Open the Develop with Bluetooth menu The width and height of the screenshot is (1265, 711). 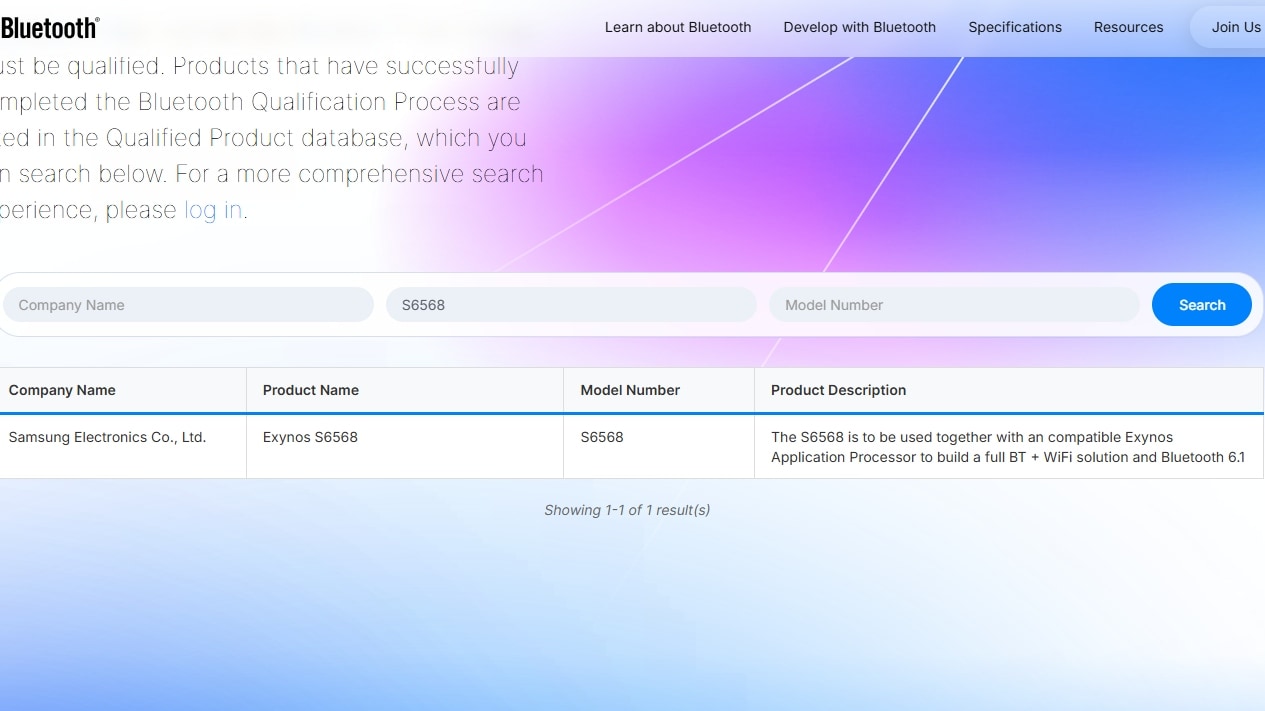pyautogui.click(x=859, y=27)
